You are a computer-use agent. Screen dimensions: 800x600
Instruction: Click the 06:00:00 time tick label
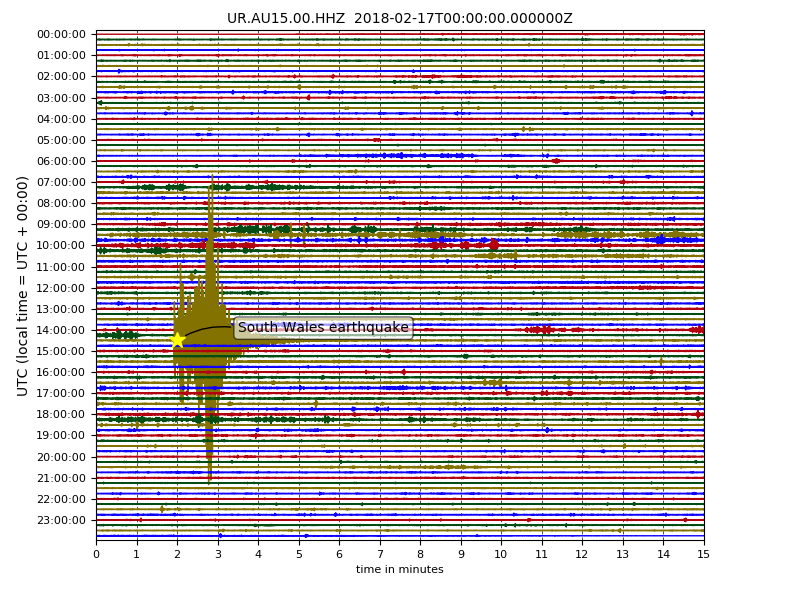pyautogui.click(x=61, y=161)
